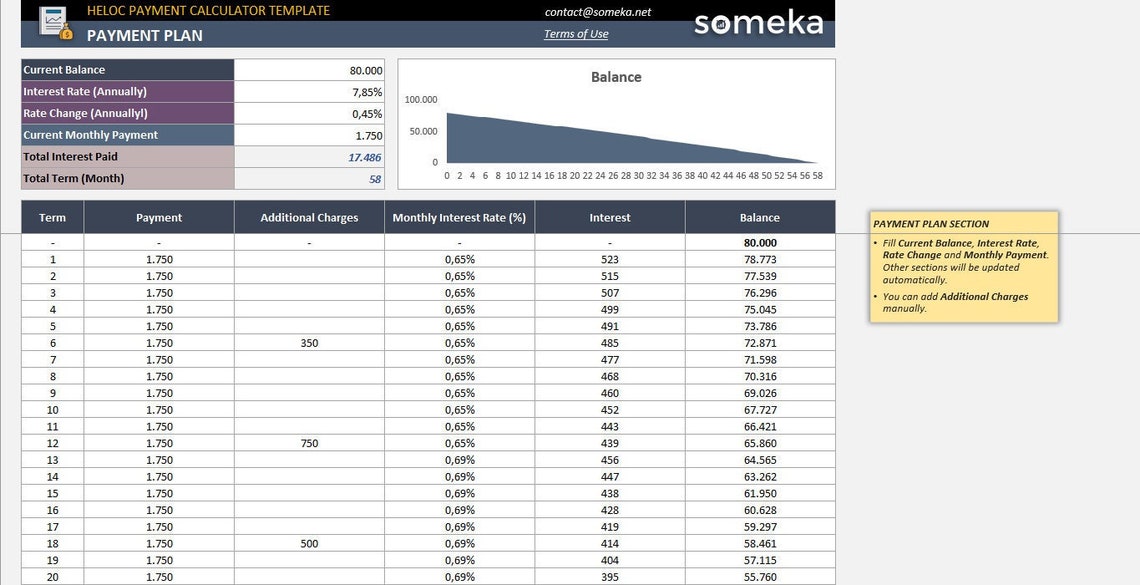Click the HELOC calculator logo icon
This screenshot has width=1140, height=585.
(x=56, y=23)
